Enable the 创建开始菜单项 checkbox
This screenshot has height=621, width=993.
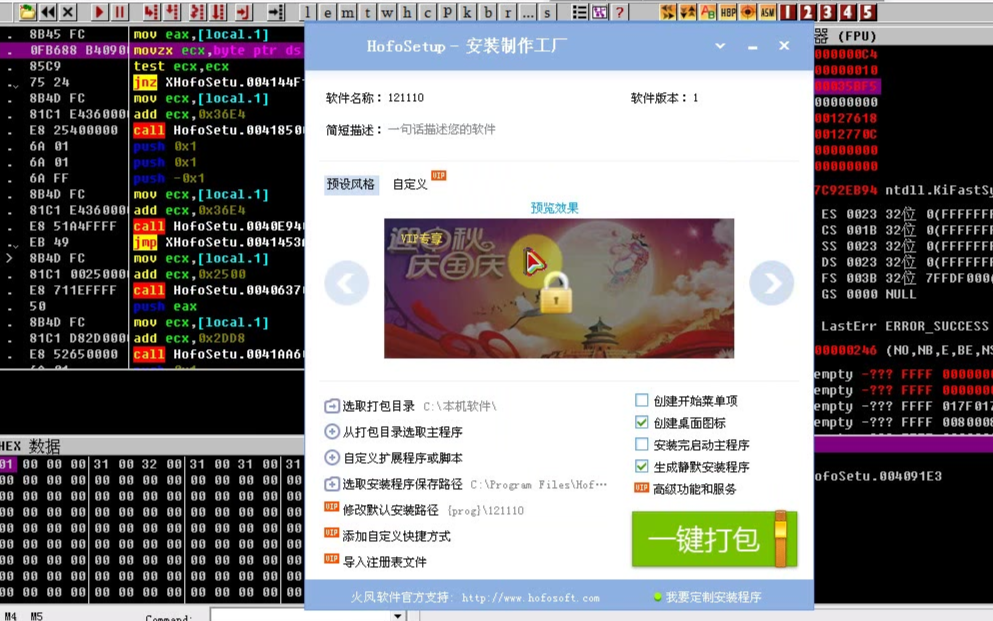point(642,400)
